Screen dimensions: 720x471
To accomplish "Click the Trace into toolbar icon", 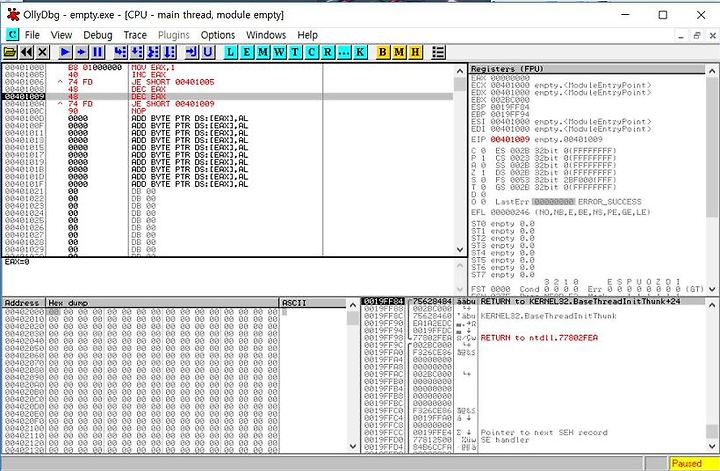I will coord(153,52).
